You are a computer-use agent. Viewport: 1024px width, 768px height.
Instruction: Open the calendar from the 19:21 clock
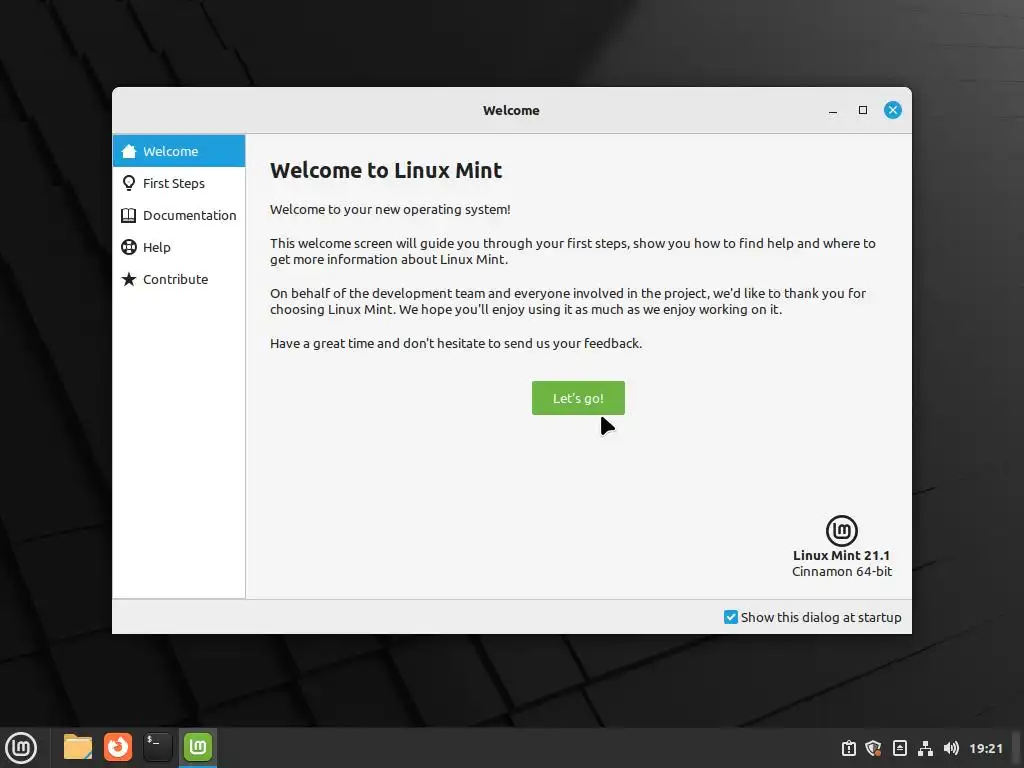click(986, 748)
